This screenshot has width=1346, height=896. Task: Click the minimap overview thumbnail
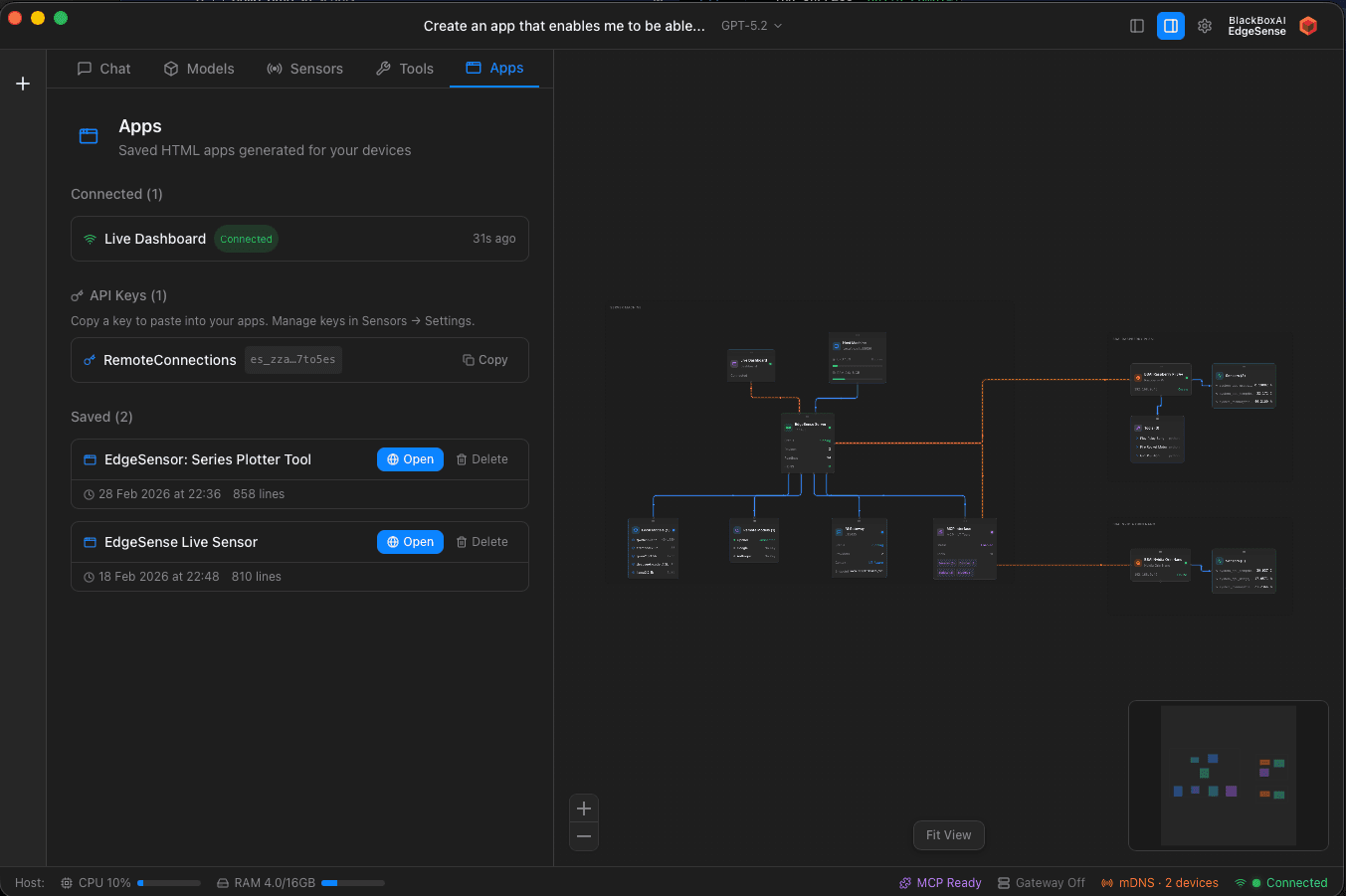1228,776
